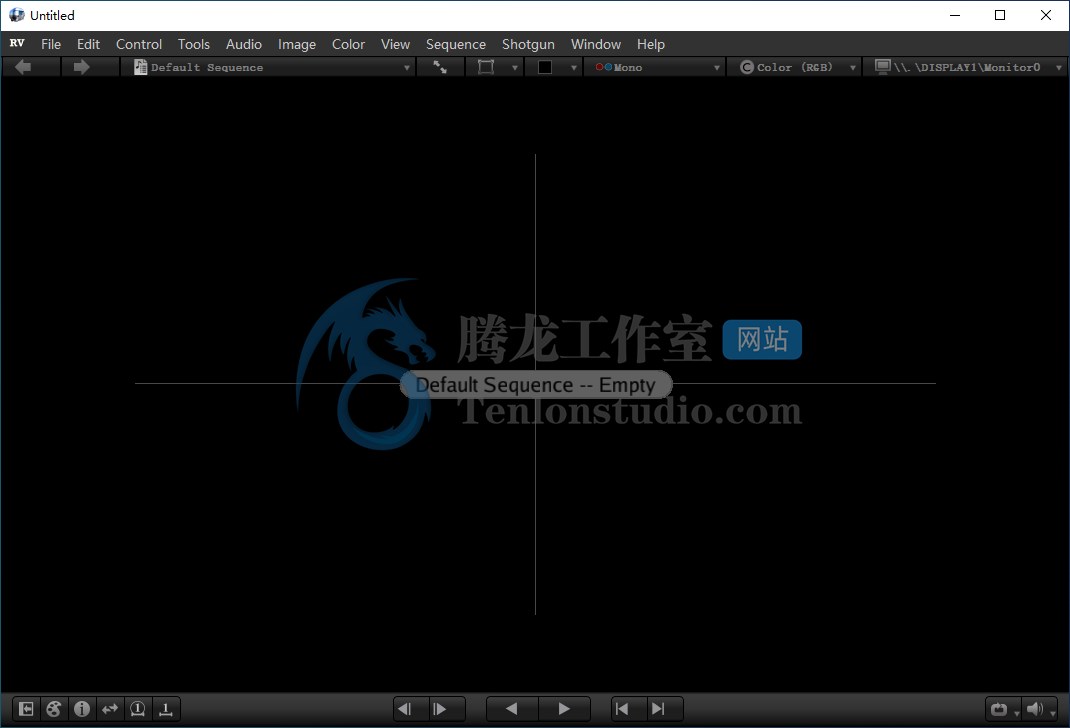Open the Control menu
The height and width of the screenshot is (728, 1070).
(x=139, y=44)
